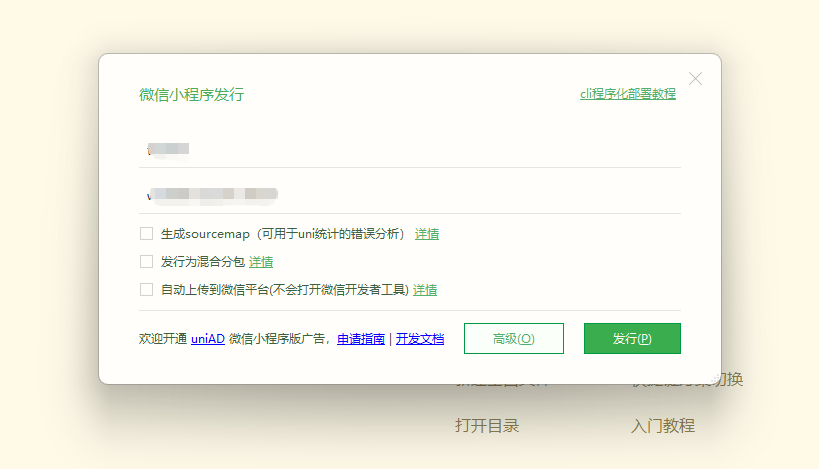Open 详情 link beside 发行为混合分包
This screenshot has width=819, height=469.
point(261,262)
